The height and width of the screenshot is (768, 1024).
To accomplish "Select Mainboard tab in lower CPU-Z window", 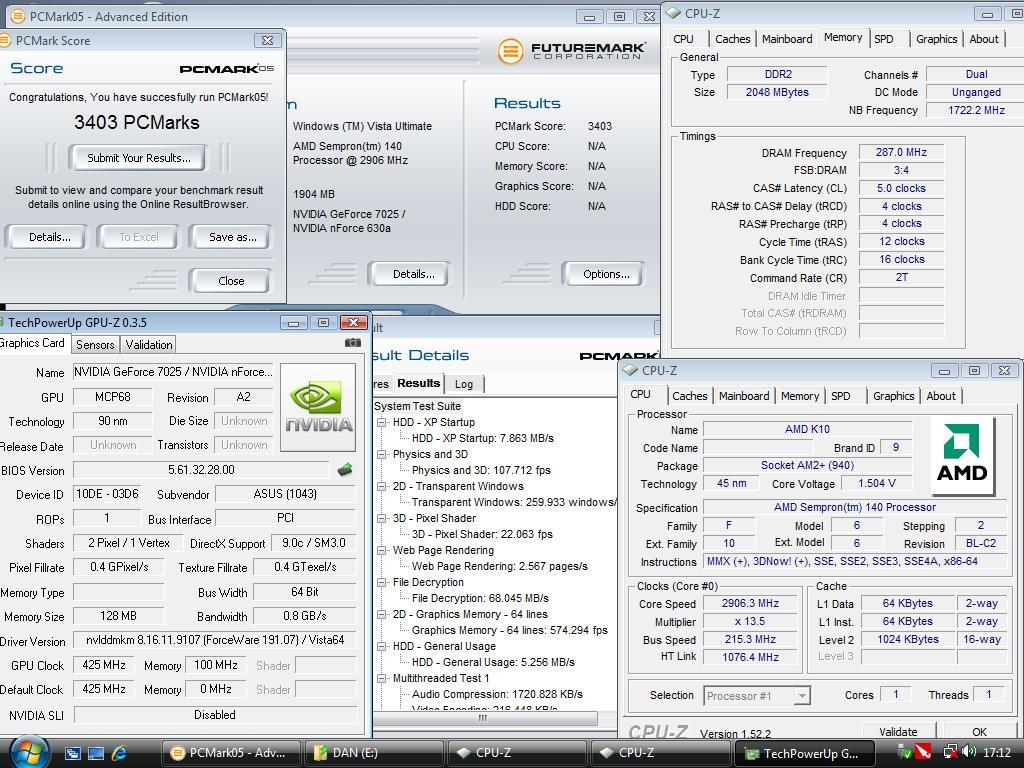I will tap(744, 396).
